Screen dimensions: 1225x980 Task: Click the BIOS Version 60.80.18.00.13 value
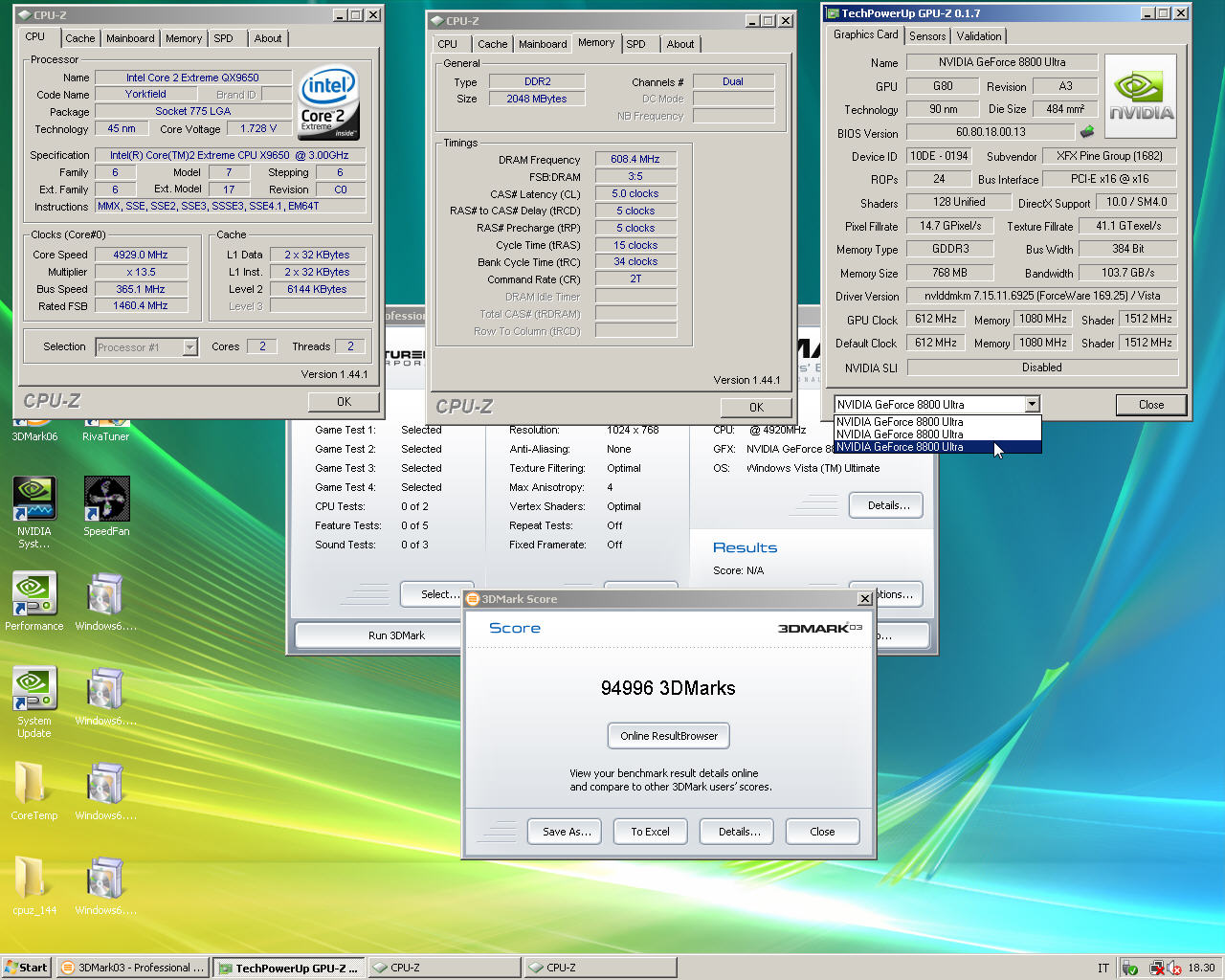991,132
